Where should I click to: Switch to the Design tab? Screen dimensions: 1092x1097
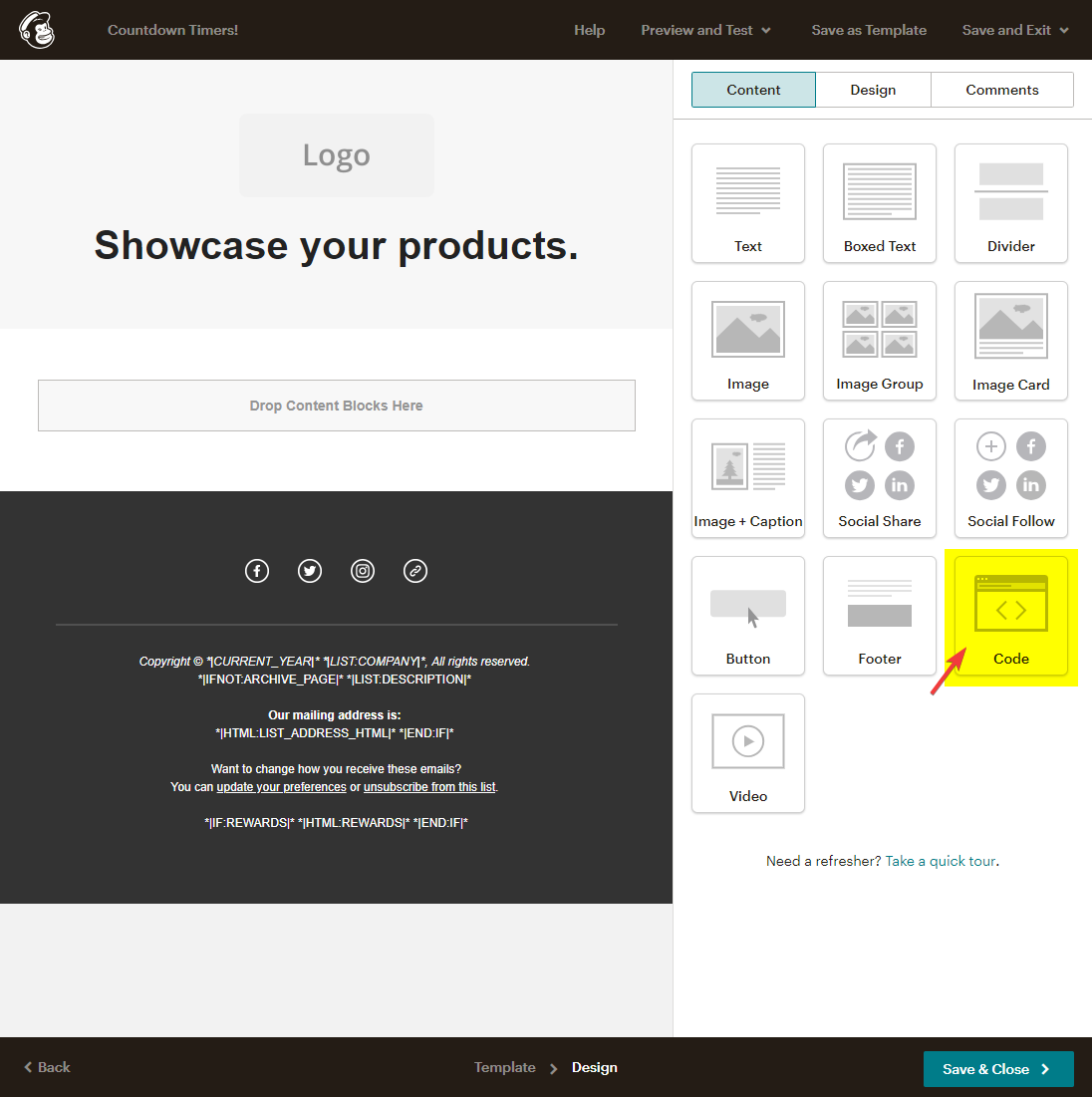pos(873,90)
